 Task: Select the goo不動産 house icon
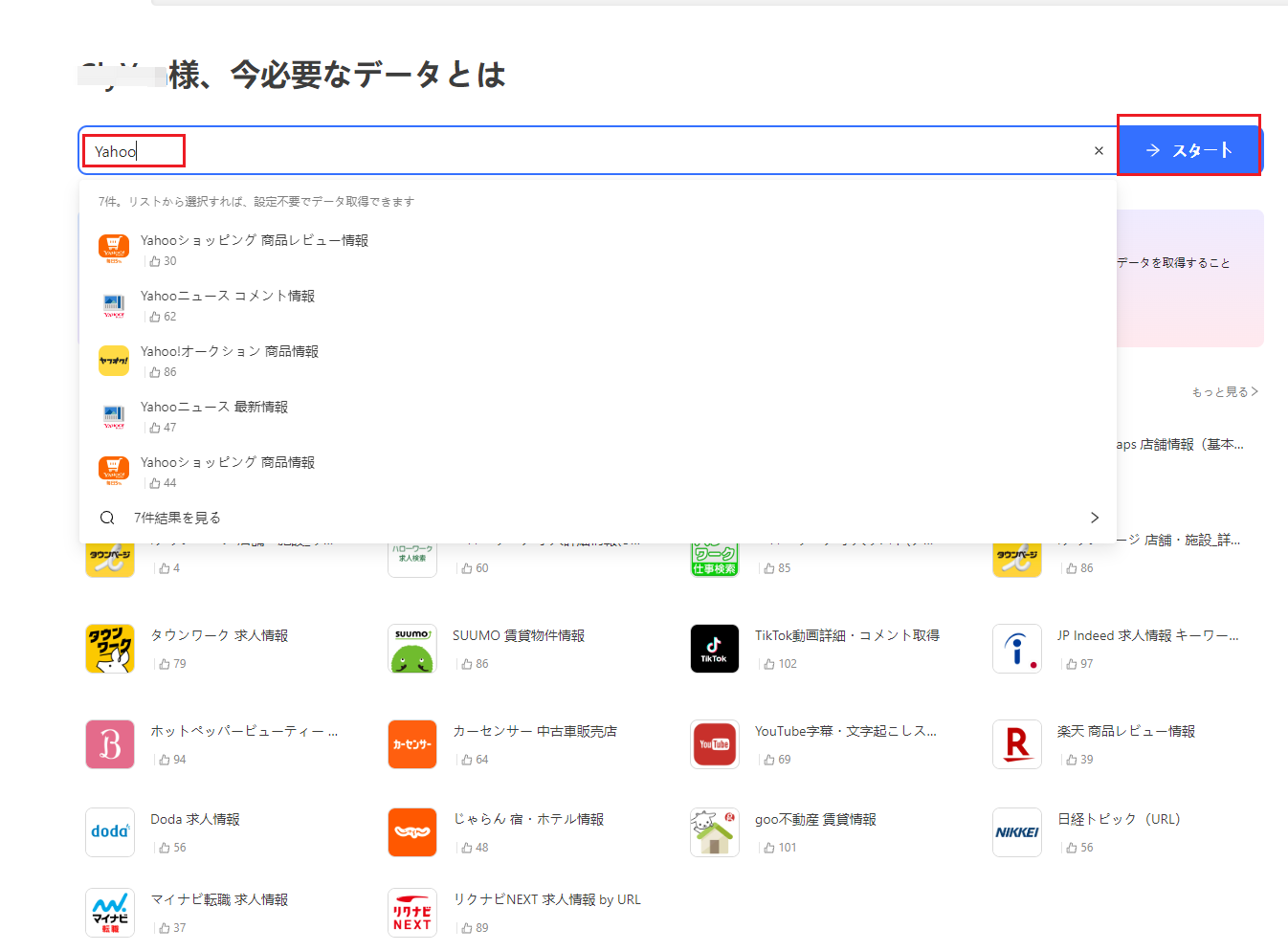(x=715, y=832)
